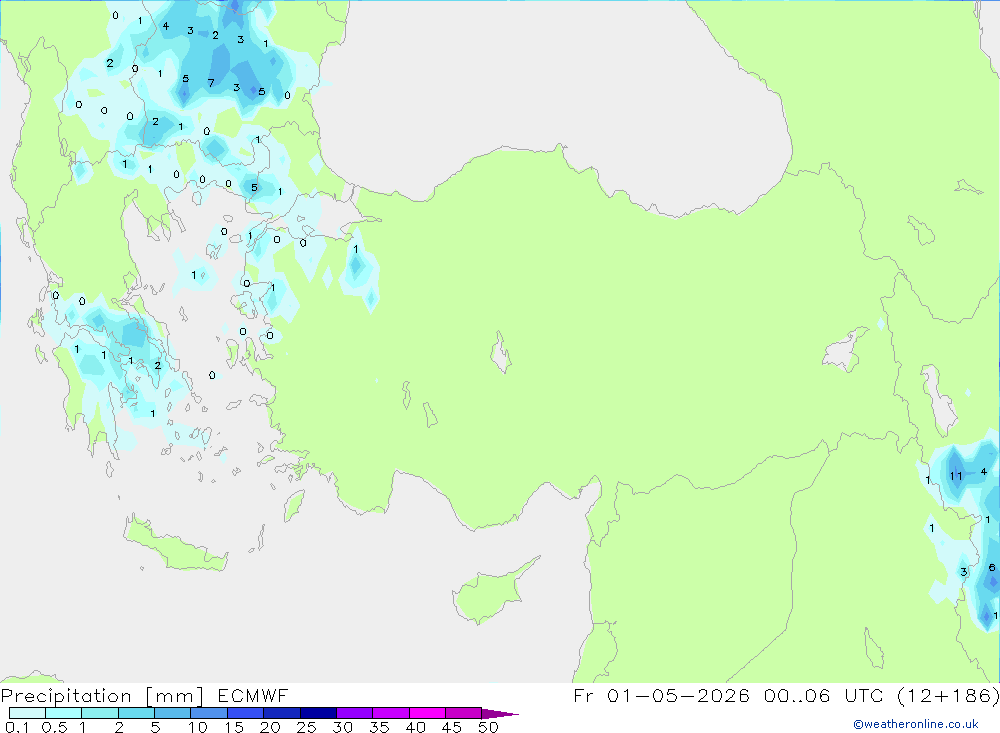Click the '6' precipitation value on map
This screenshot has height=733, width=1000.
992,568
